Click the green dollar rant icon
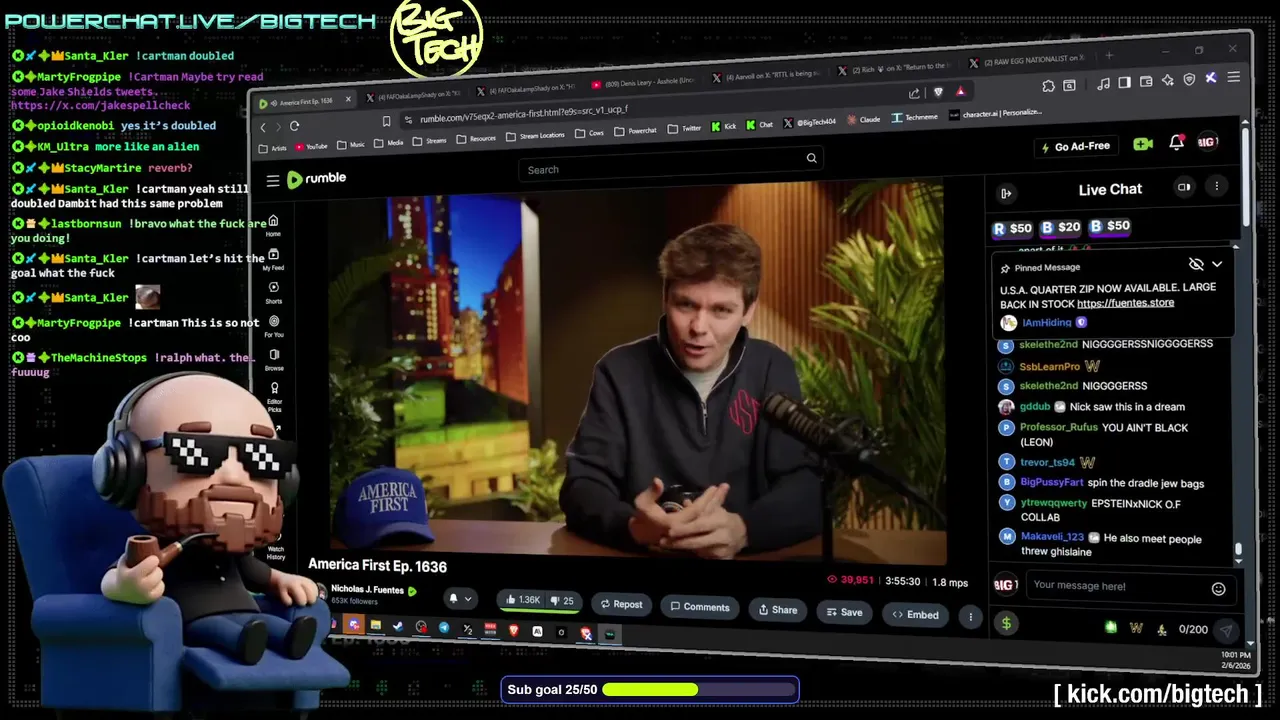Screen dimensions: 1280x720 (1006, 624)
